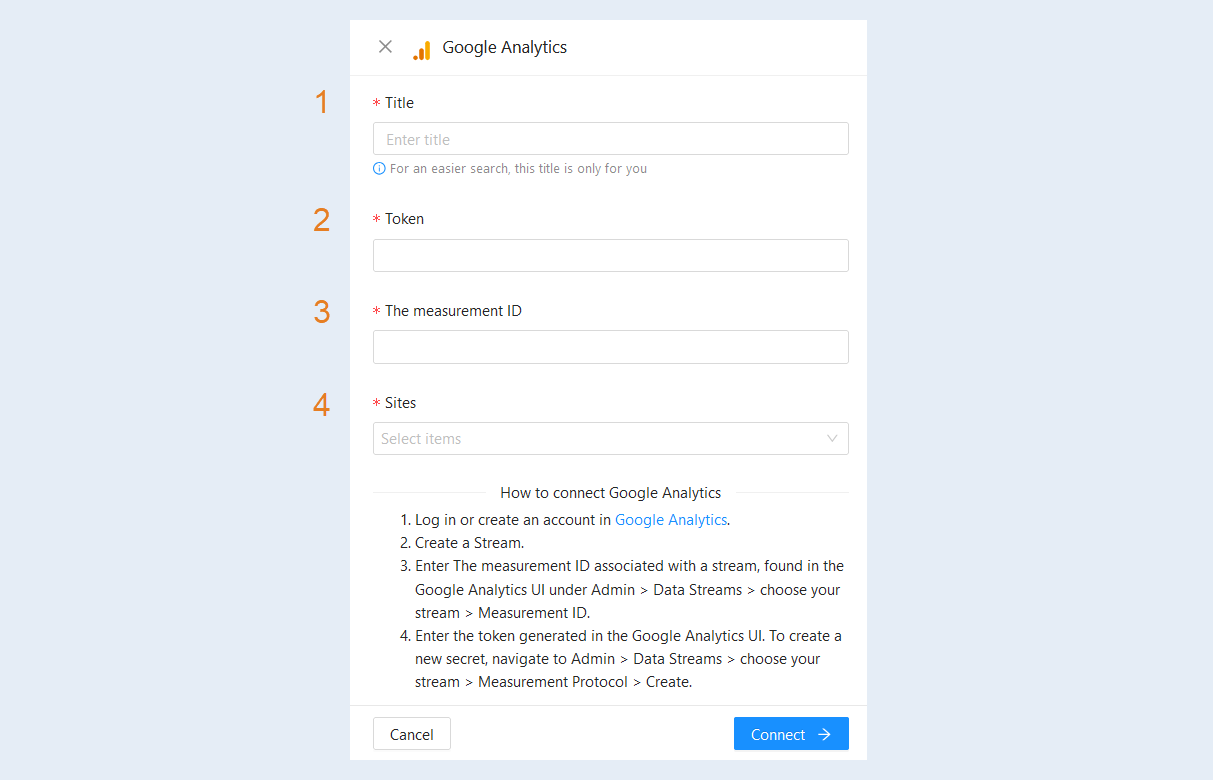Click the 'Google Analytics' dialog title text

point(504,47)
